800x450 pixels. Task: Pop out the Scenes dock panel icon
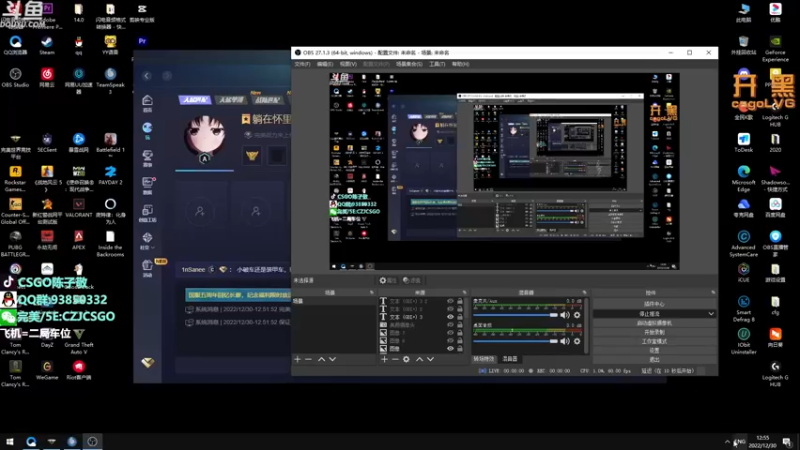pyautogui.click(x=371, y=292)
